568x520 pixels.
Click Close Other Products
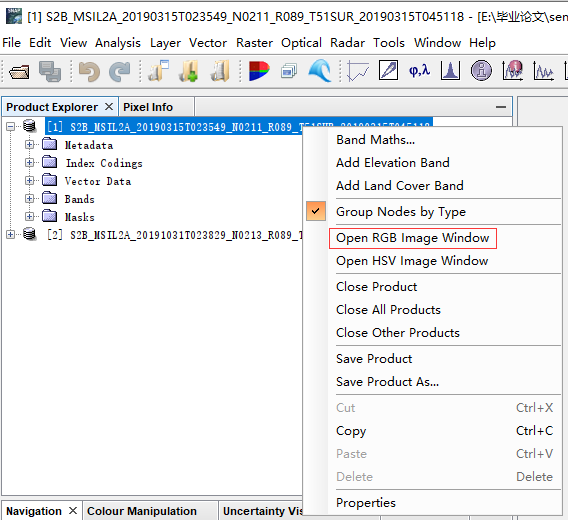click(x=398, y=333)
